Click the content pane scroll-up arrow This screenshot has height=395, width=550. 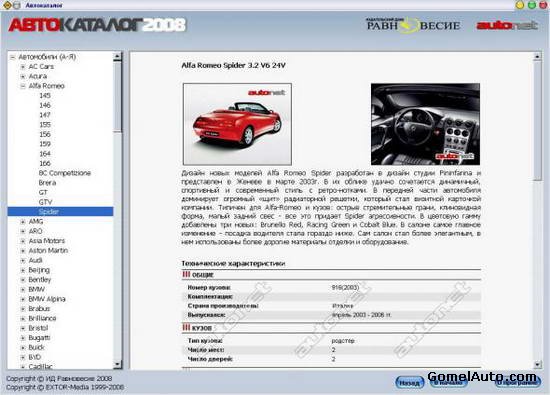click(x=537, y=56)
